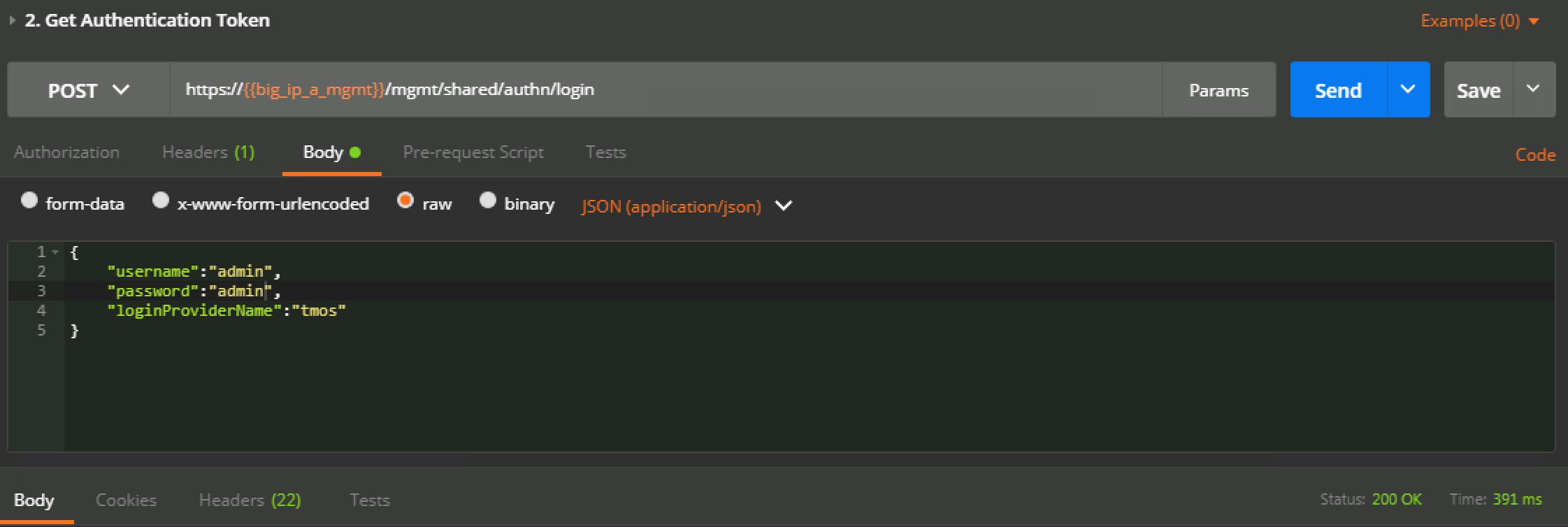
Task: Click the request URL input field
Action: [666, 89]
